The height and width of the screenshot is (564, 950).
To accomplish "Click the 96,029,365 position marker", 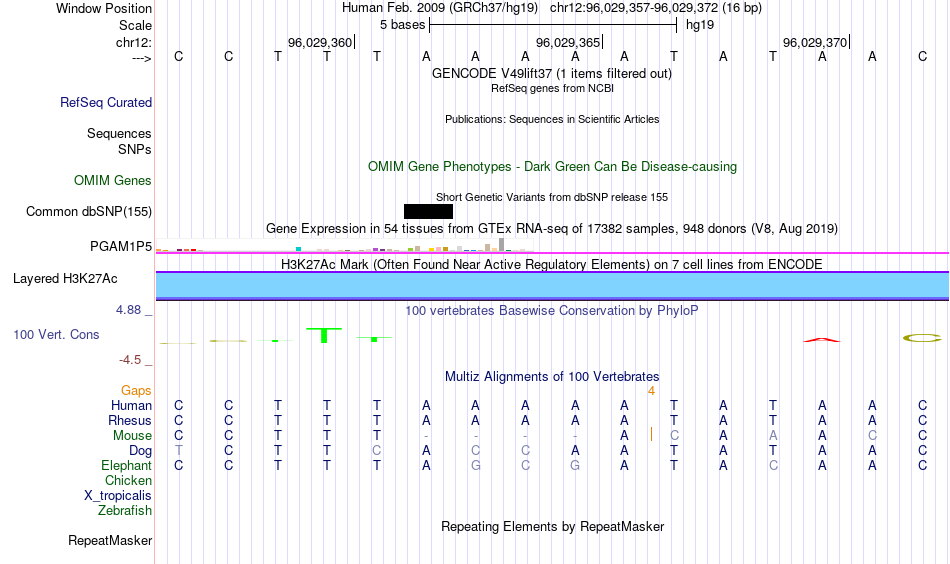I will pyautogui.click(x=568, y=42).
